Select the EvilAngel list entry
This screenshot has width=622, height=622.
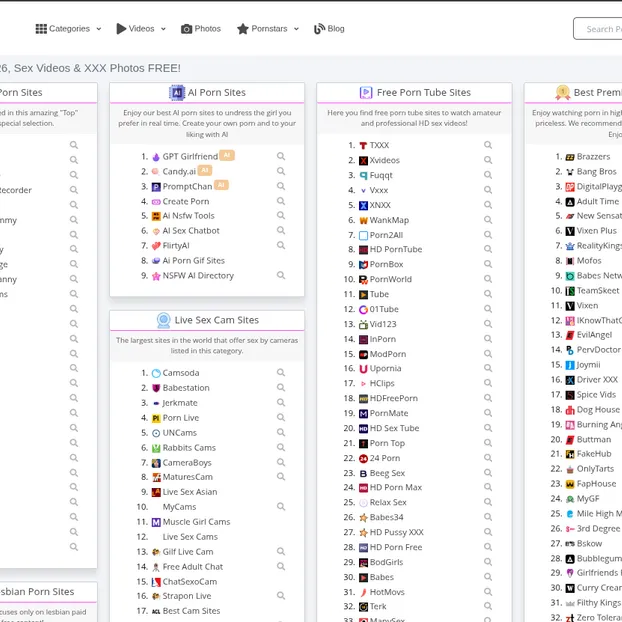[594, 335]
